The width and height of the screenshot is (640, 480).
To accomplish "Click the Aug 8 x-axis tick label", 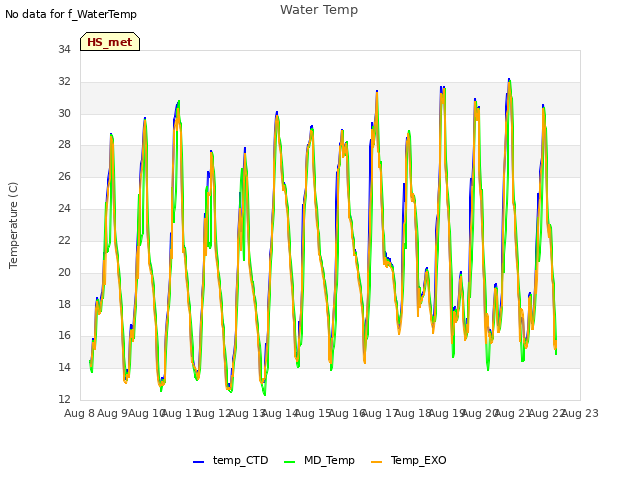I will pos(79,413).
